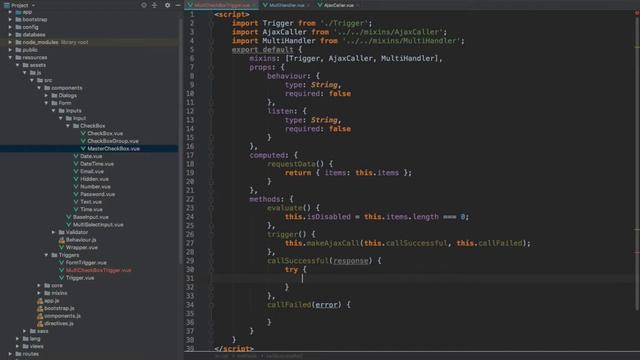The image size is (640, 360).
Task: Open directives.js file
Action: (59, 324)
